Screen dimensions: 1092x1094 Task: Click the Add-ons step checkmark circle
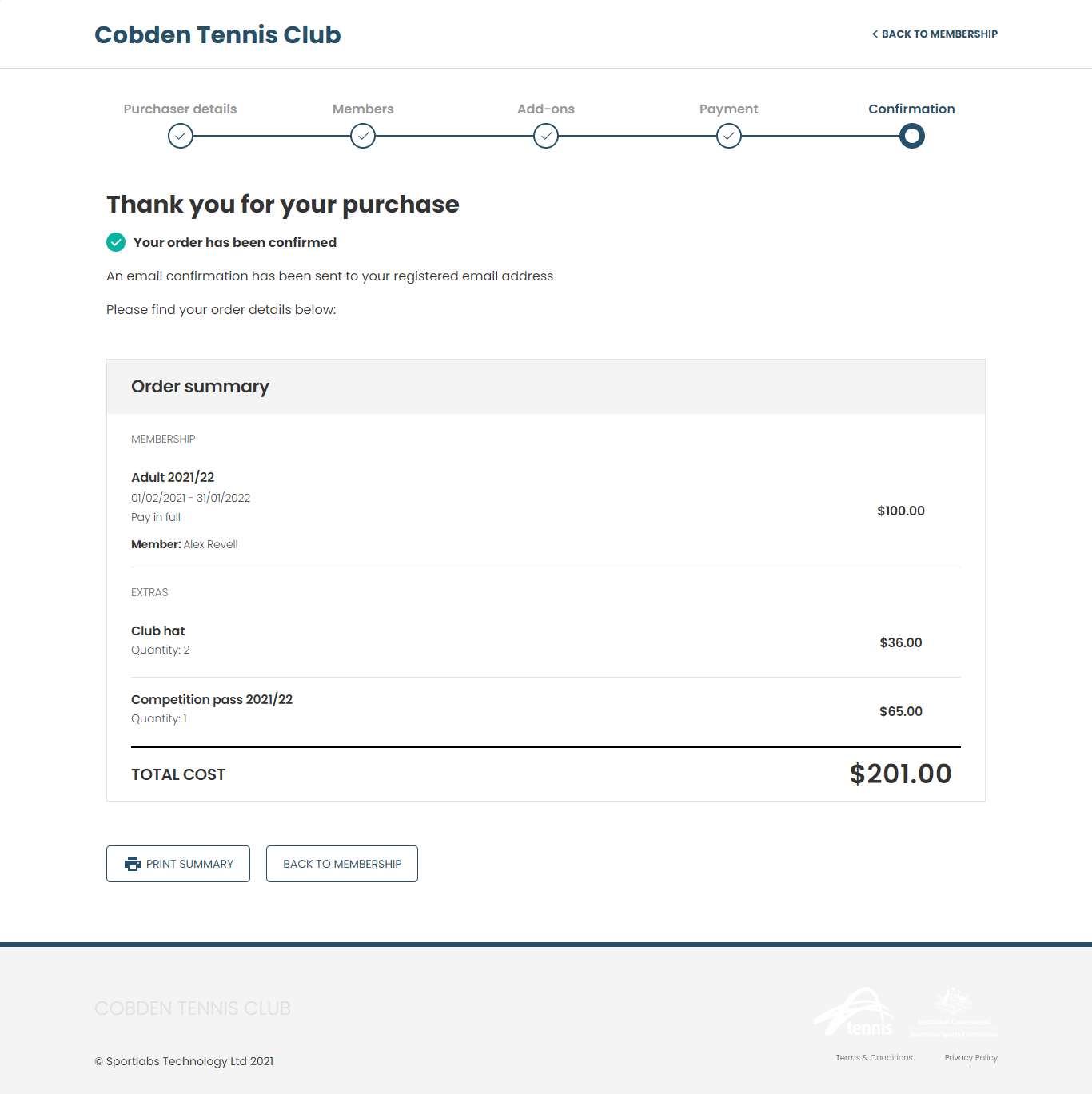pos(546,137)
